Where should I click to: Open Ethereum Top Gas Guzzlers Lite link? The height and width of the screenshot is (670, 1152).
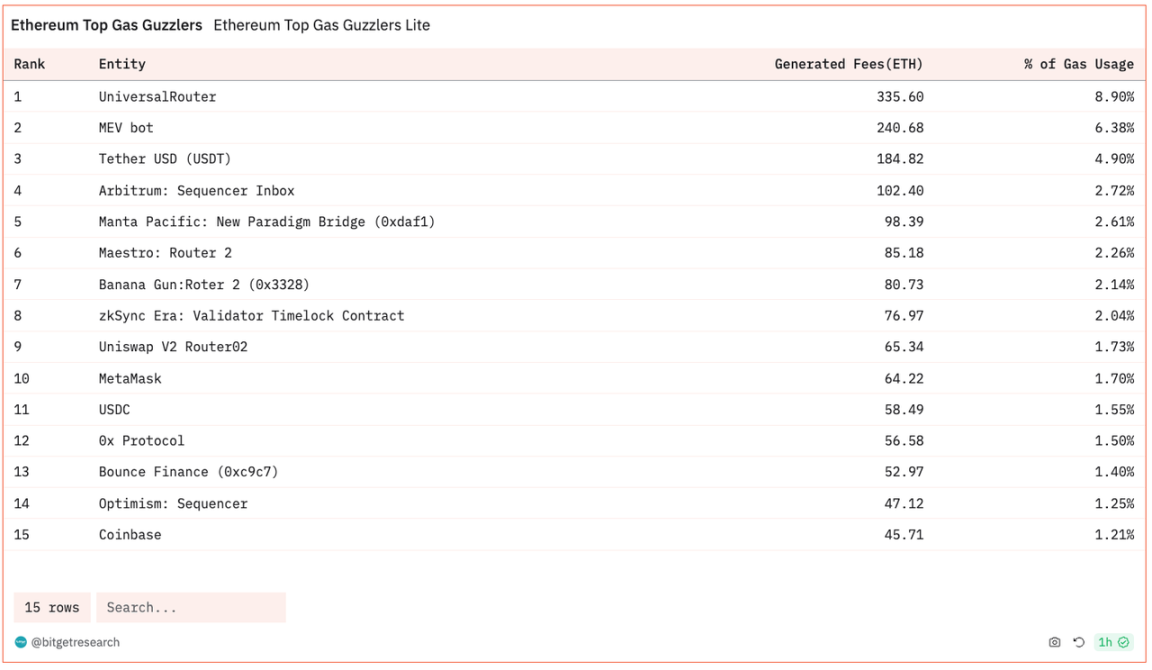point(321,25)
